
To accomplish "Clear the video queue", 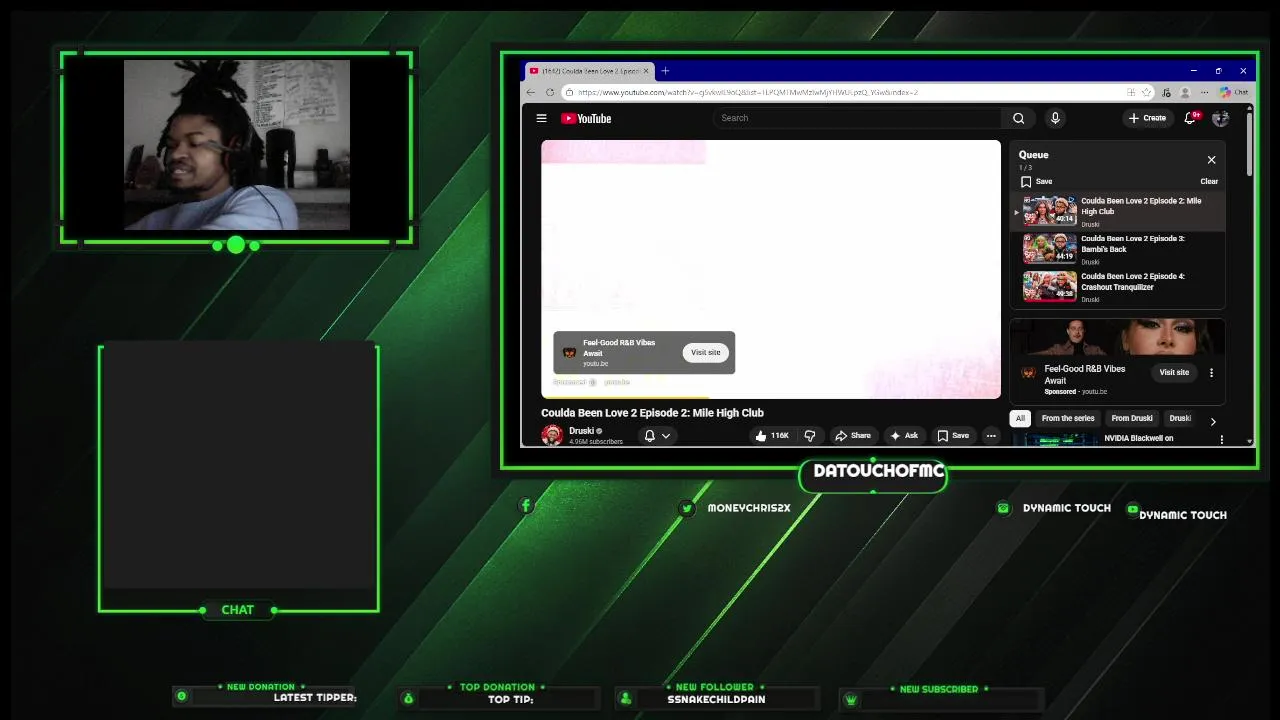I will (x=1209, y=181).
